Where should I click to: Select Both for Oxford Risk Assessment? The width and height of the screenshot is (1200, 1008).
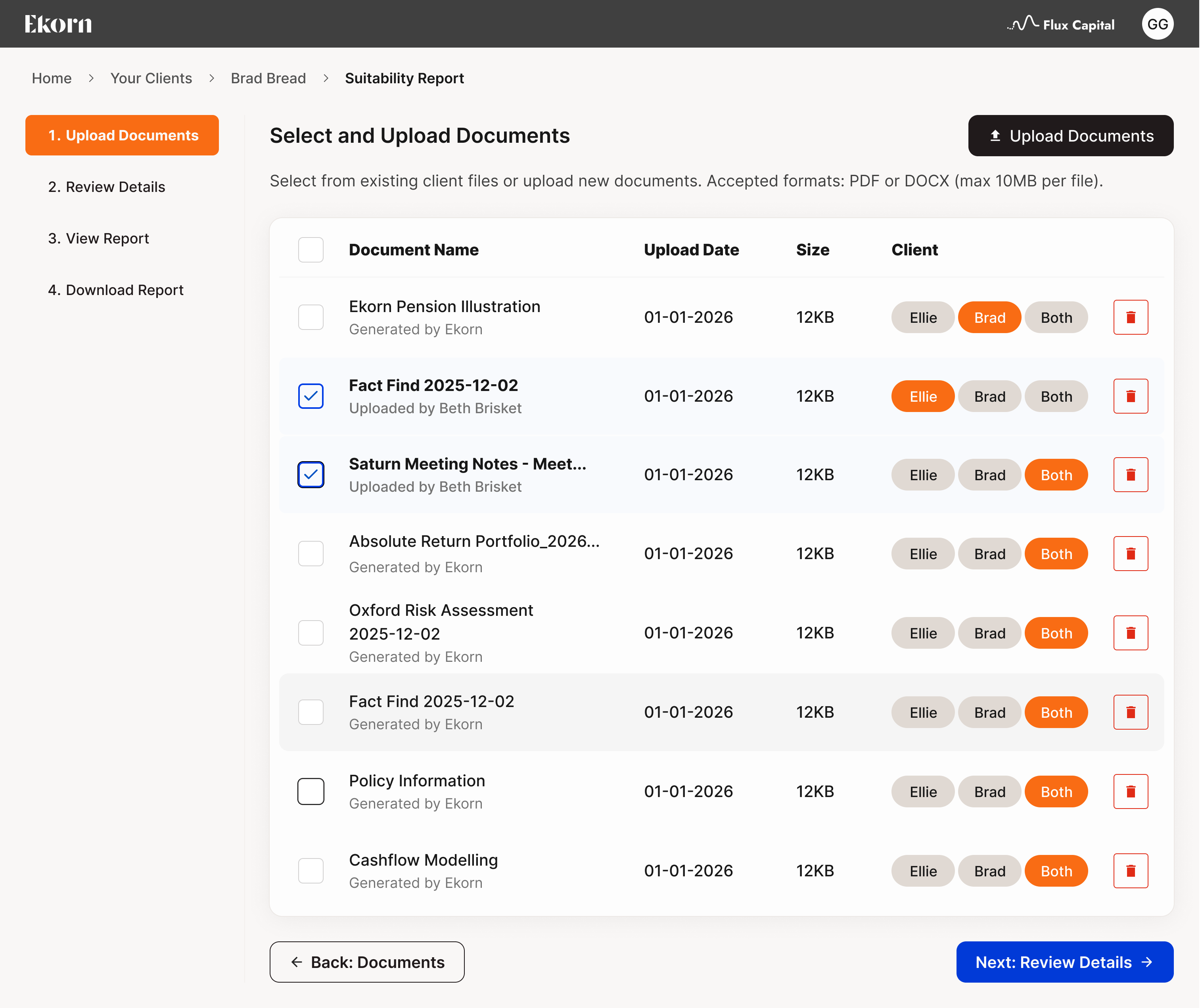1056,633
